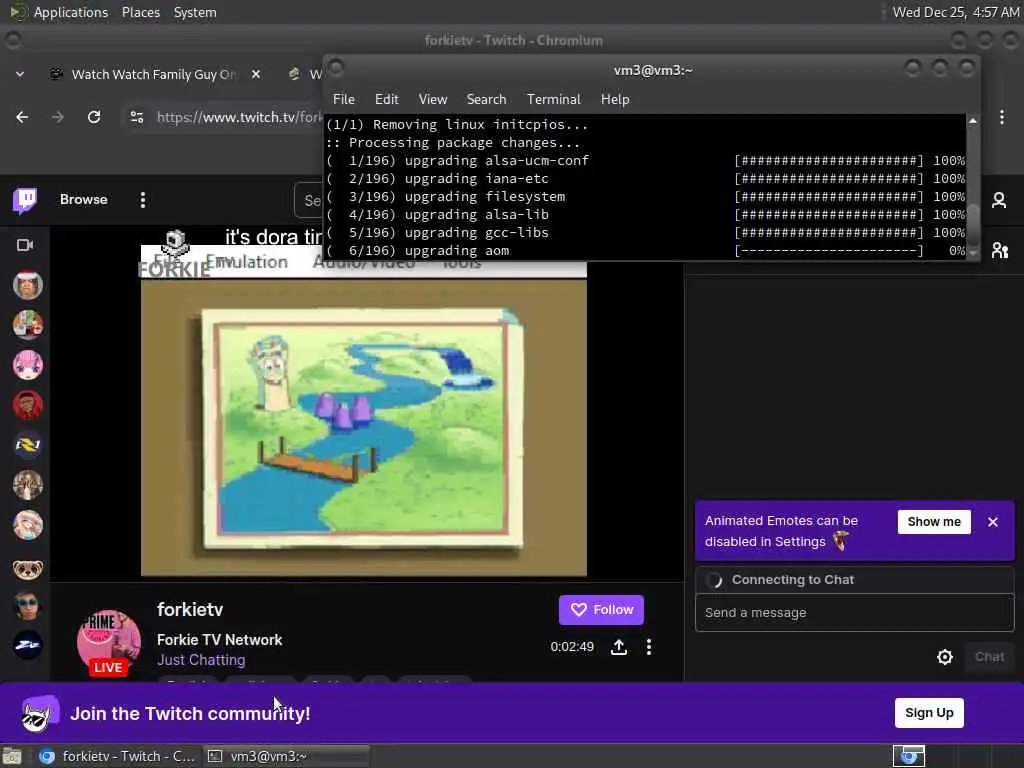Open the Santa hat avatar channel in sidebar
Viewport: 1024px width, 768px height.
27,285
